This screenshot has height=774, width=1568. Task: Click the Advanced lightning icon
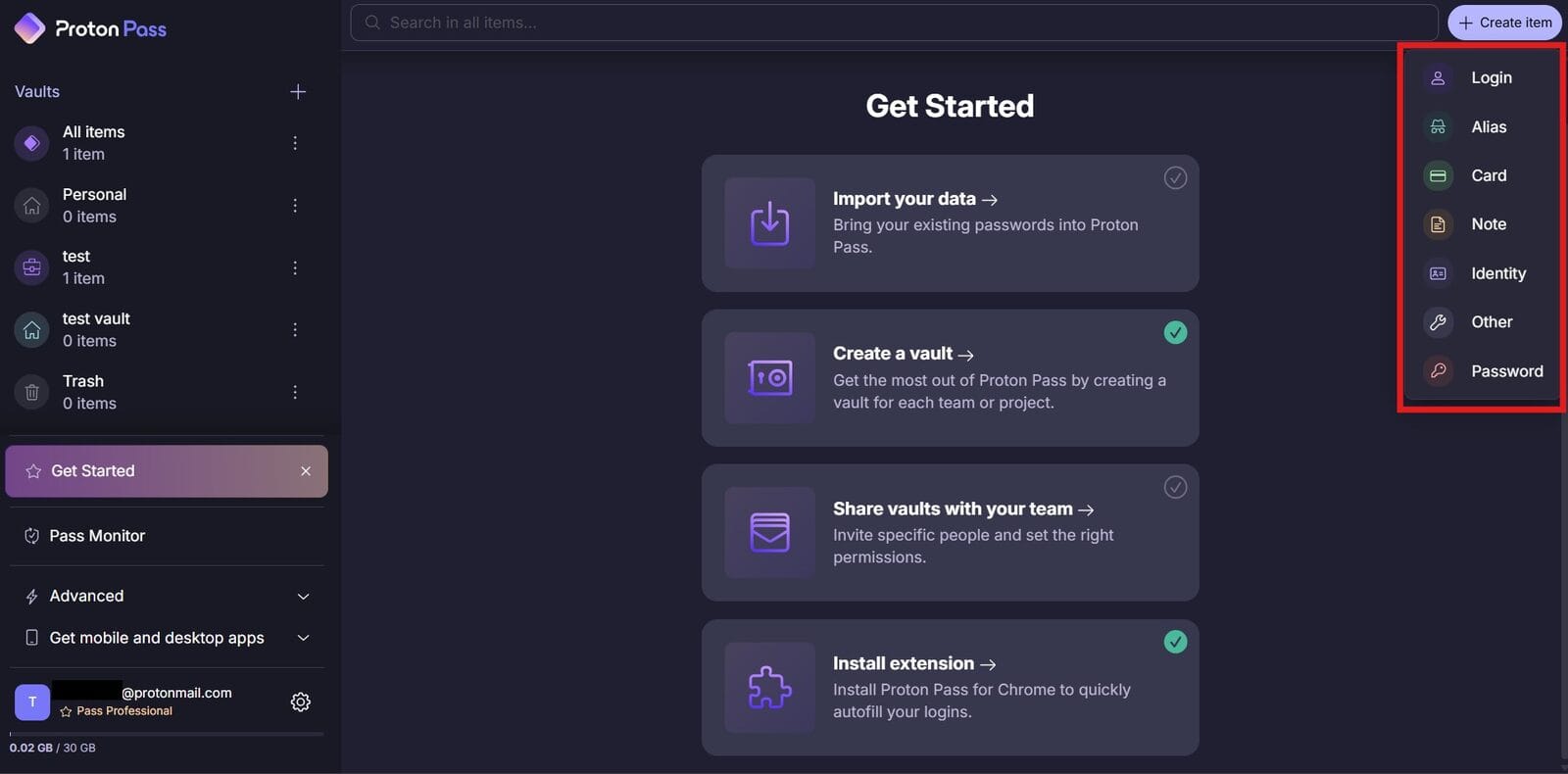tap(31, 597)
